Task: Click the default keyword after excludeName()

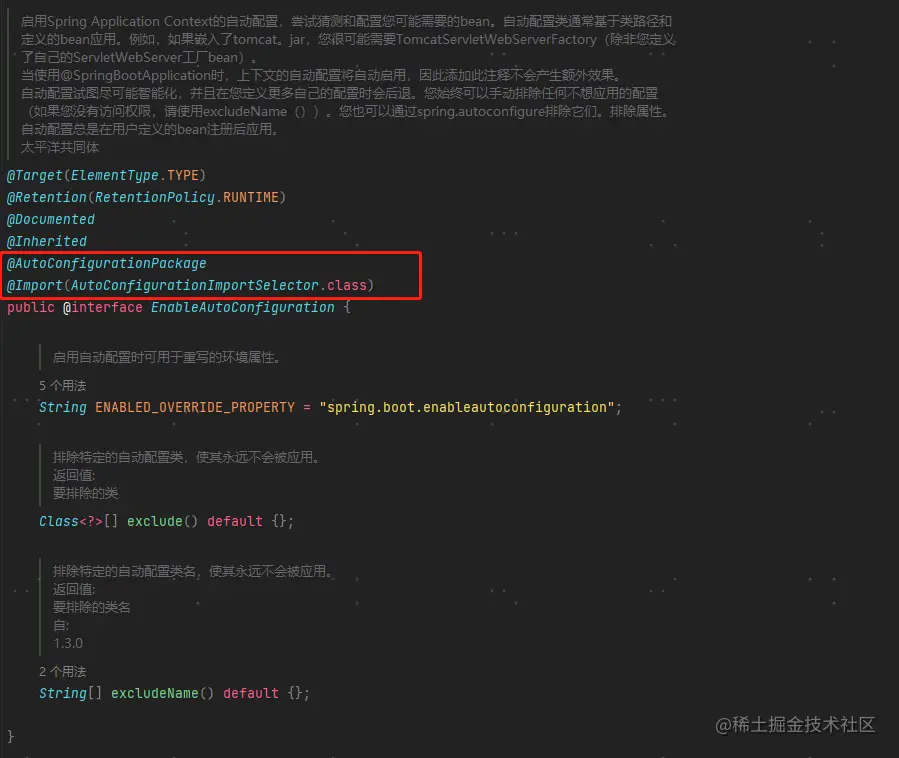Action: coord(251,694)
